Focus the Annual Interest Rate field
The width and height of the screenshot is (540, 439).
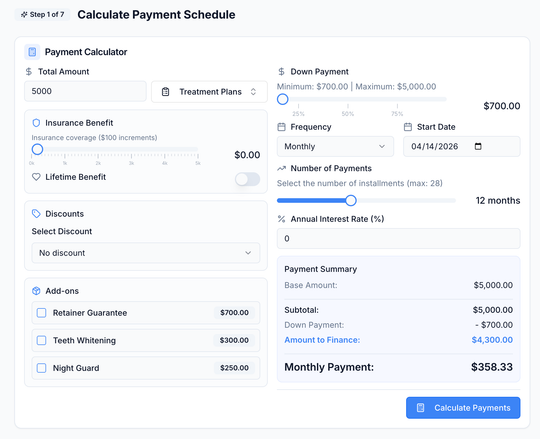398,238
